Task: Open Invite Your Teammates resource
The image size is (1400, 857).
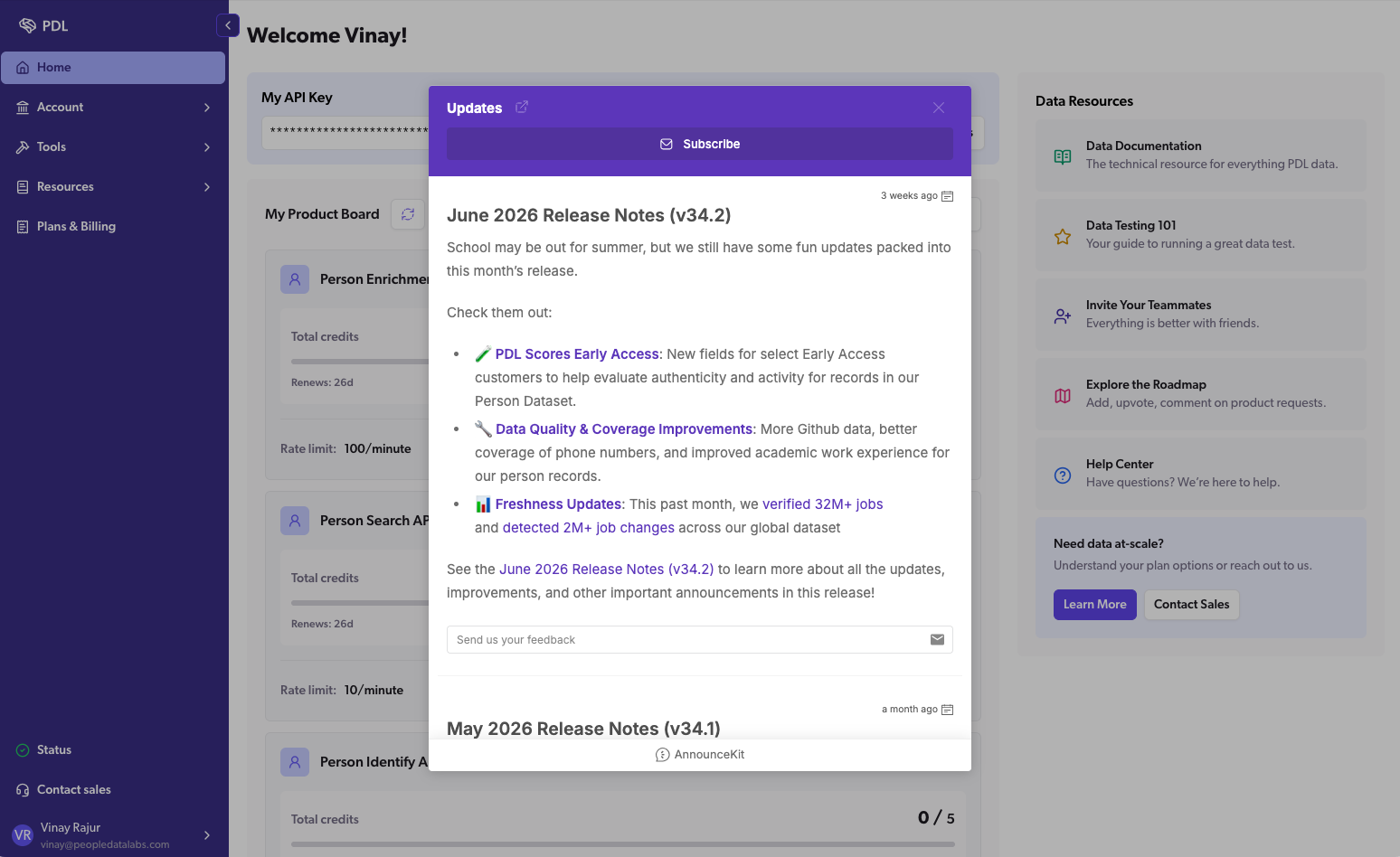Action: (x=1201, y=315)
